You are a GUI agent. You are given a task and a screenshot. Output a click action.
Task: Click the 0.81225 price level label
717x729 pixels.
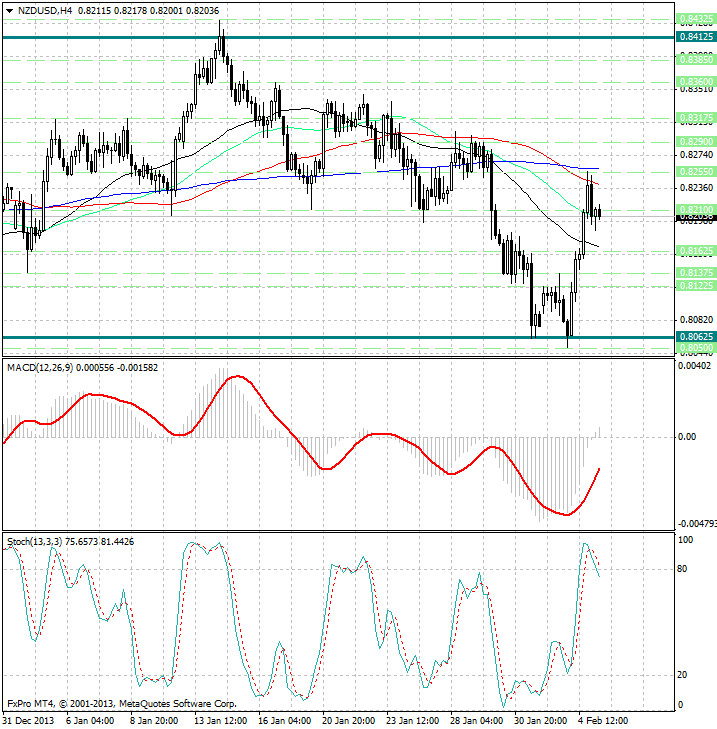coord(696,285)
